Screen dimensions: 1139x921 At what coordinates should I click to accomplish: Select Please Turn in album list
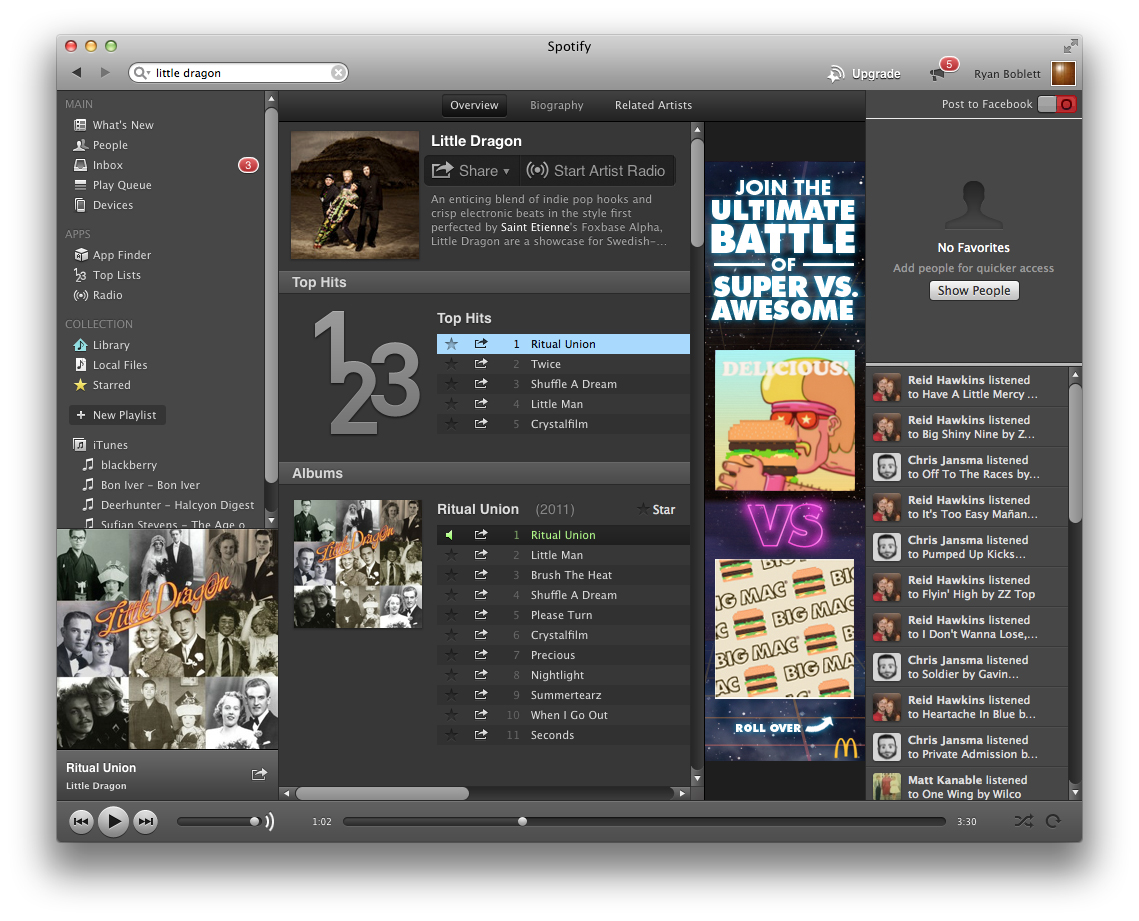[563, 615]
